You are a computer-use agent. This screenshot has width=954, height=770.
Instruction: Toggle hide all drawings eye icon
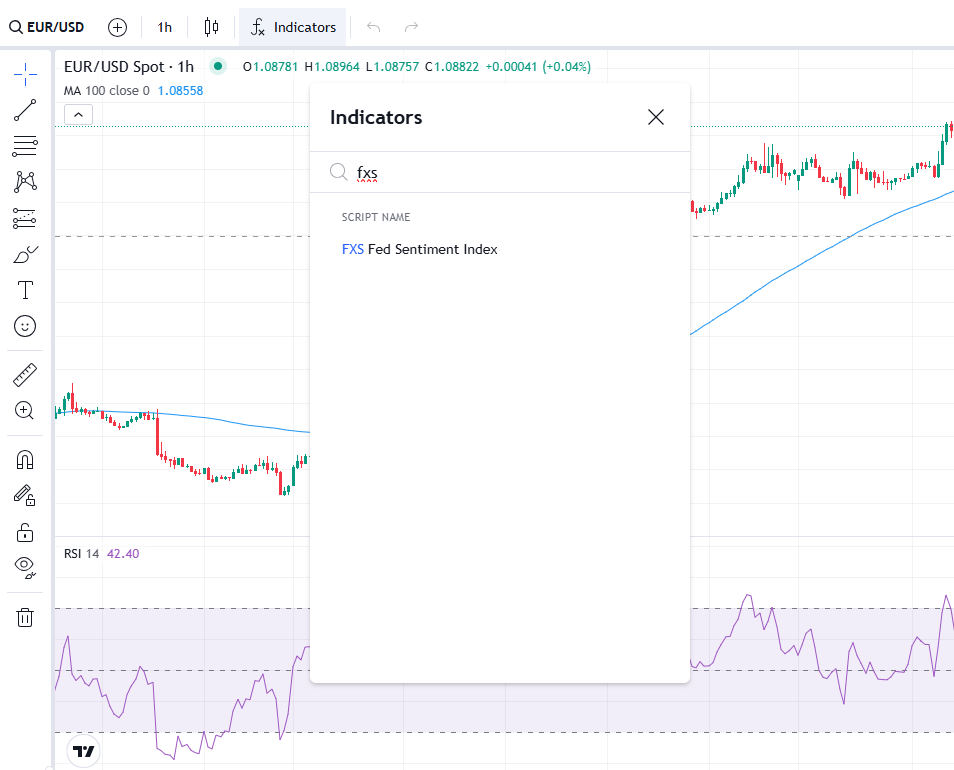click(25, 567)
